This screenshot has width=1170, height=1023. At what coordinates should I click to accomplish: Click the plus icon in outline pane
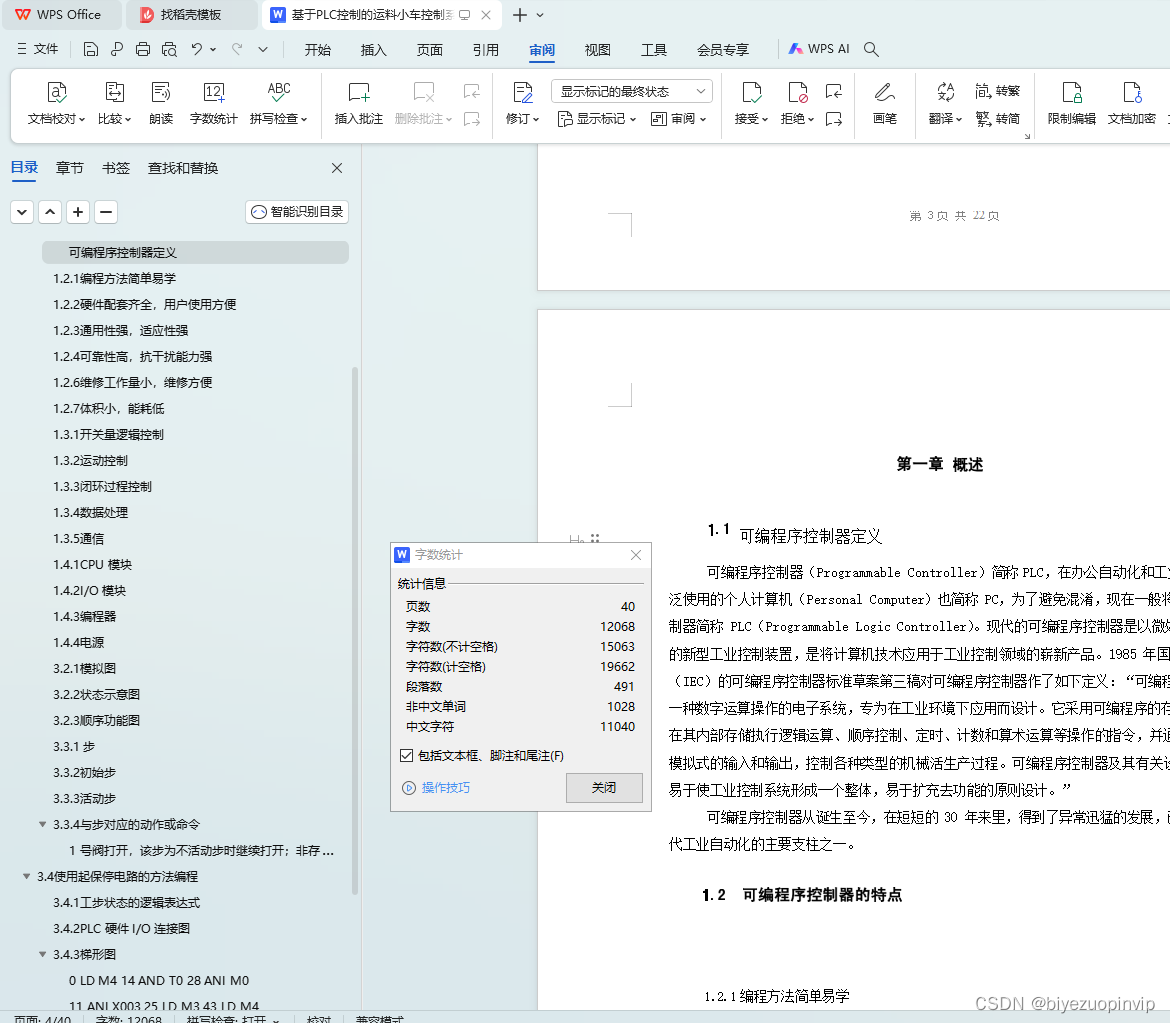tap(78, 212)
